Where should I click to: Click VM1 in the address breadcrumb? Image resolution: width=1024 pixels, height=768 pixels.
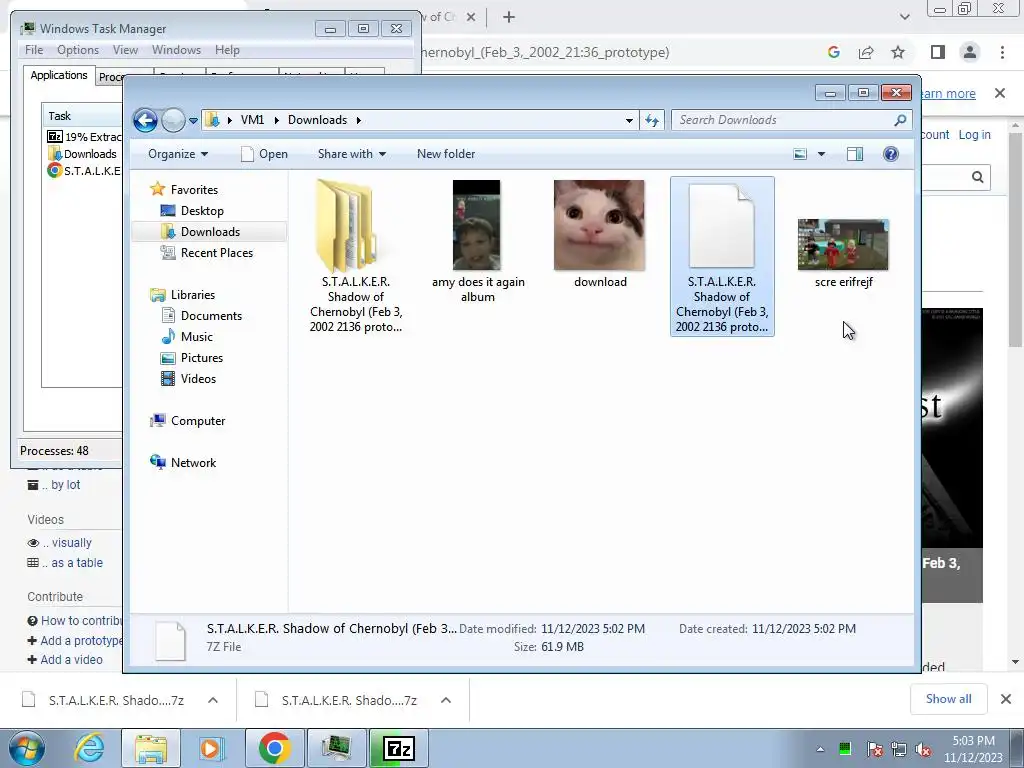[x=252, y=120]
